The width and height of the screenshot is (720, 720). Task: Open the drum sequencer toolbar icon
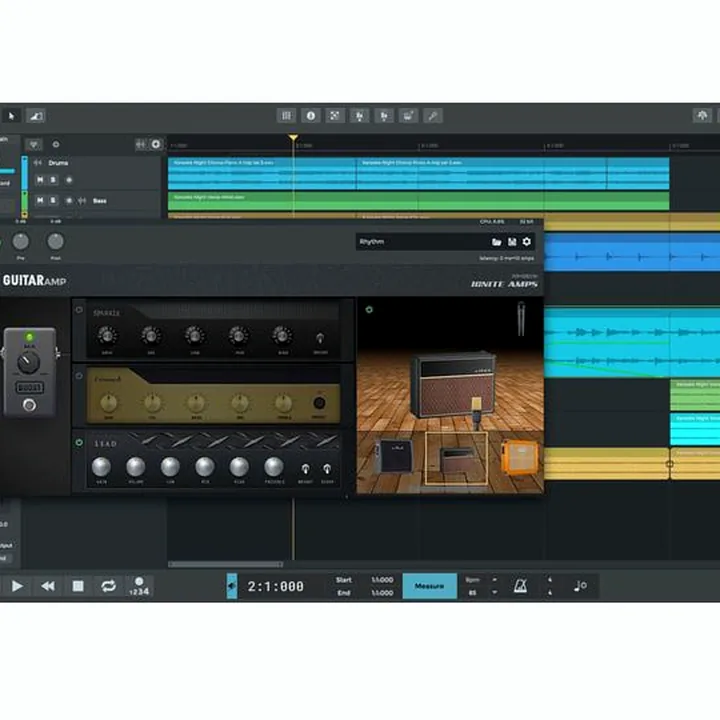408,116
